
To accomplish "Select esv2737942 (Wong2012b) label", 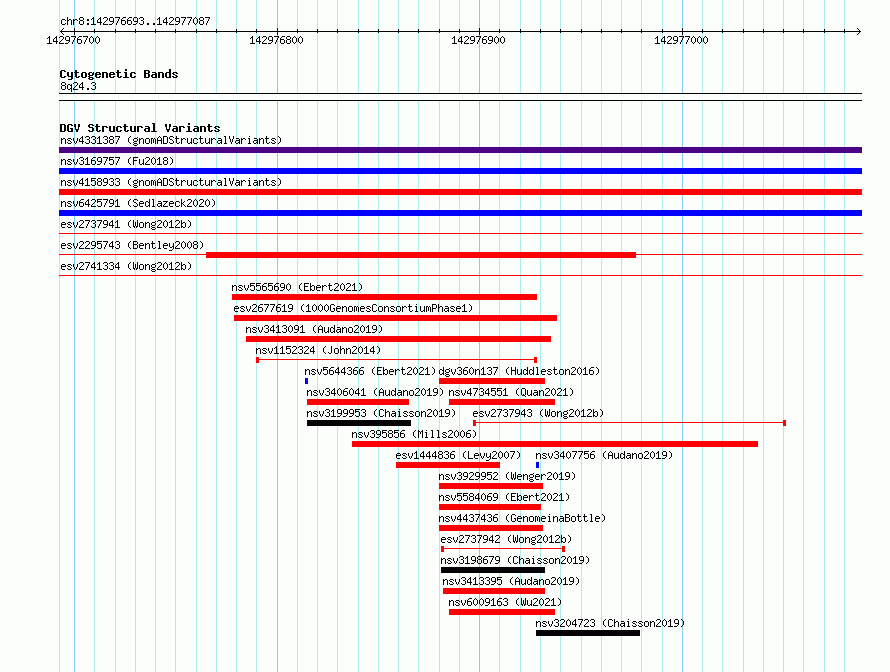I will click(x=506, y=539).
